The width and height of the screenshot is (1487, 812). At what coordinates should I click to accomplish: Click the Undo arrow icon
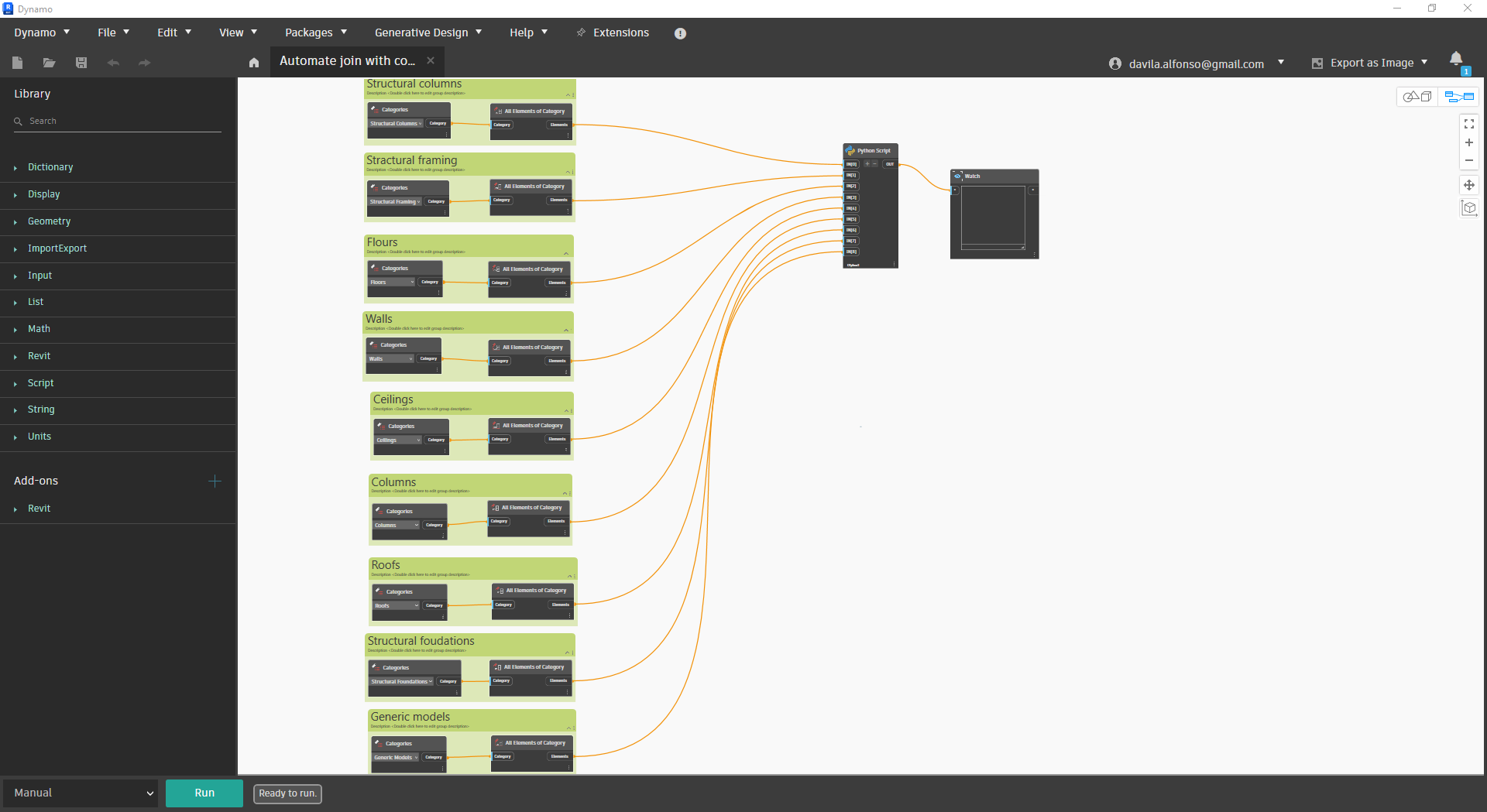[x=113, y=63]
